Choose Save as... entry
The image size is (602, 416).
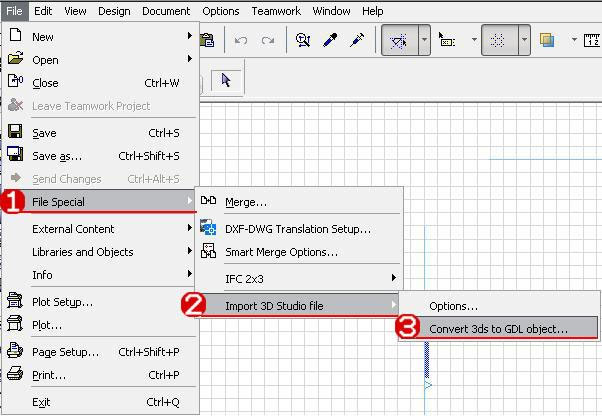[101, 156]
